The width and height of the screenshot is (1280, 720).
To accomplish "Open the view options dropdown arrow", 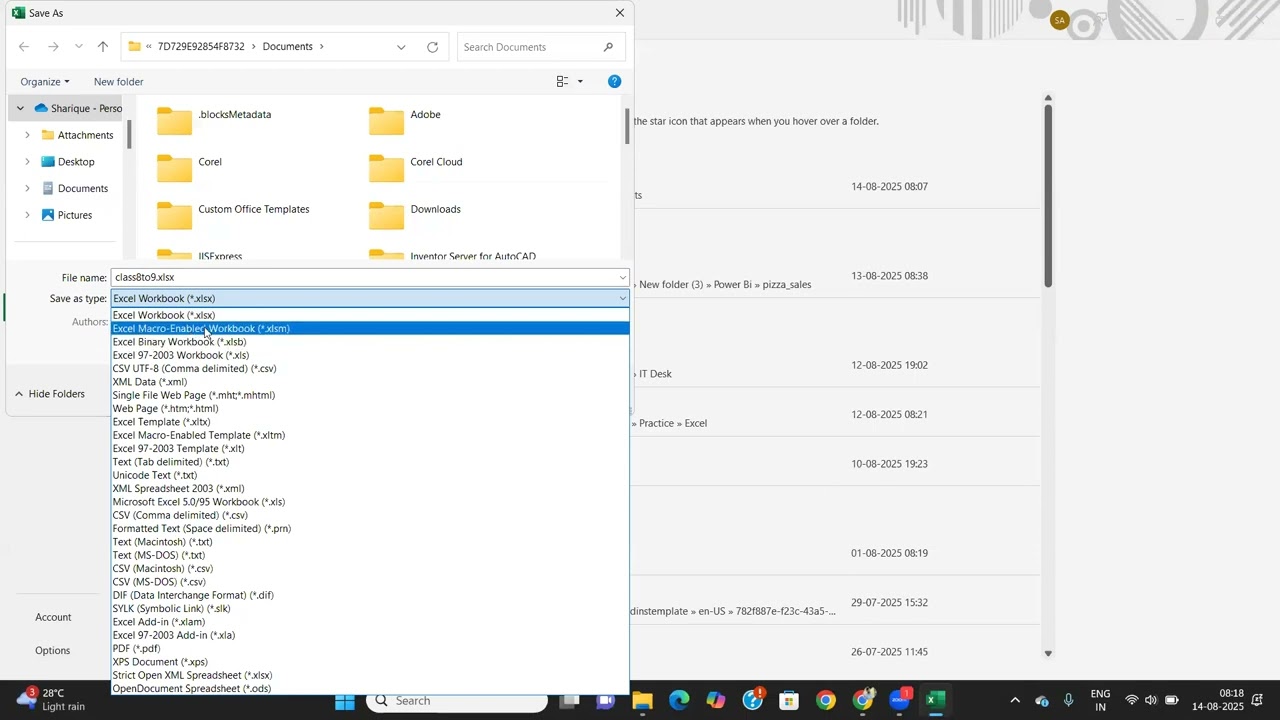I will 580,82.
